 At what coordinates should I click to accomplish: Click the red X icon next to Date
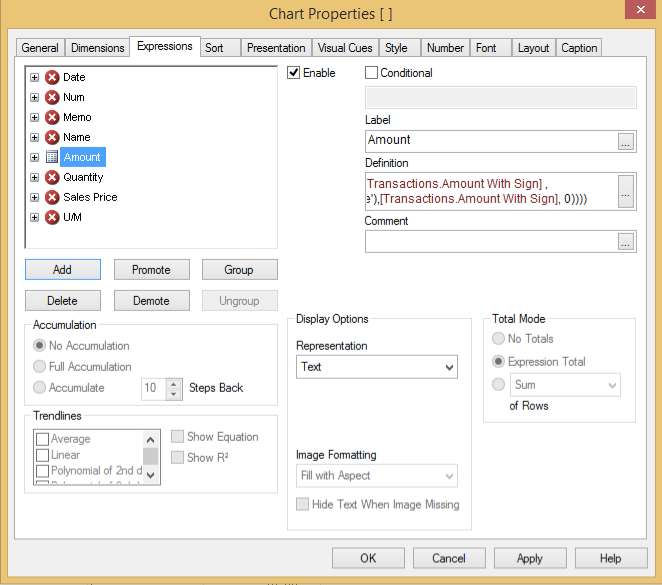point(52,77)
